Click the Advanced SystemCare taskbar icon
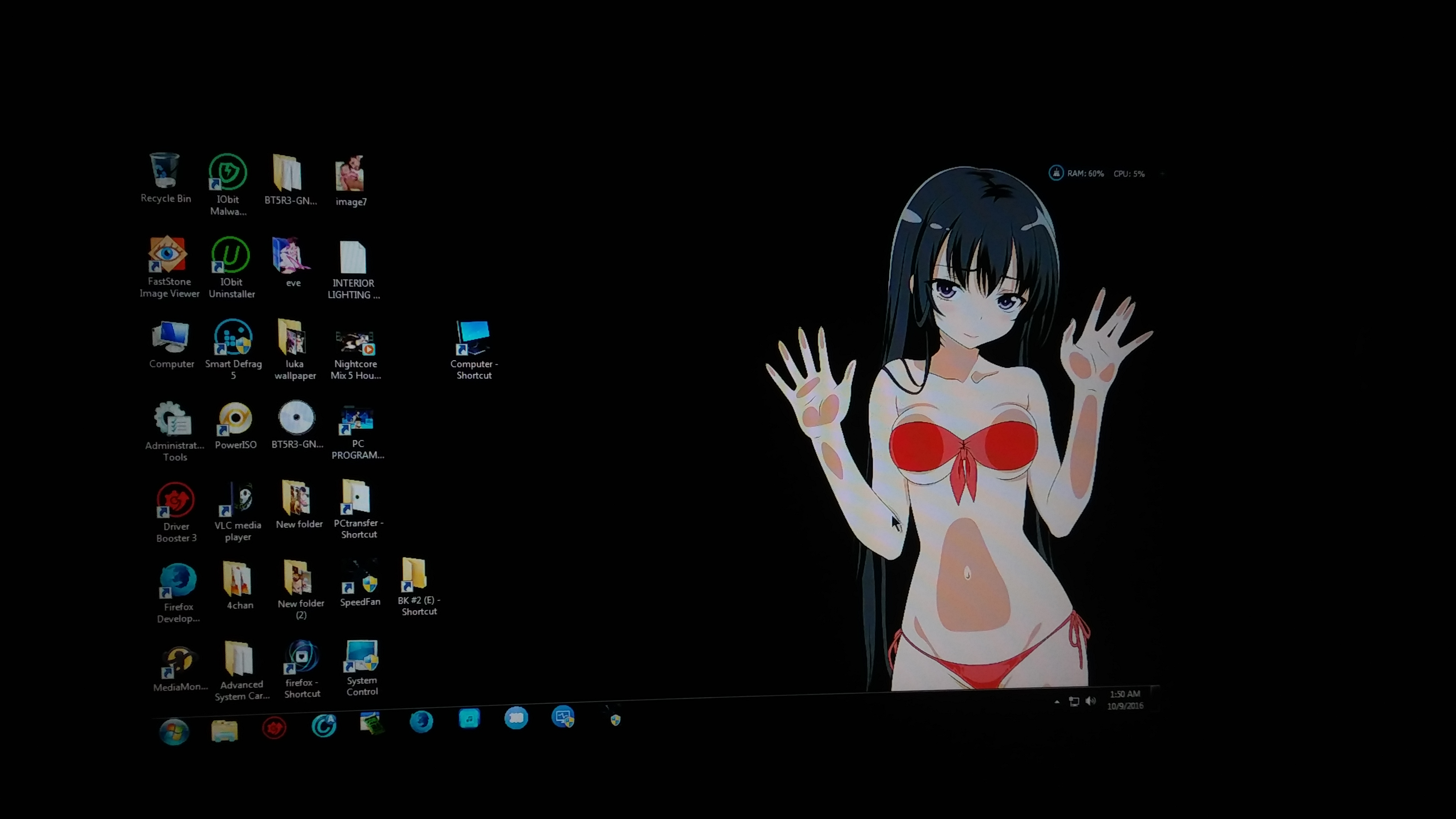The height and width of the screenshot is (819, 1456). pyautogui.click(x=324, y=726)
